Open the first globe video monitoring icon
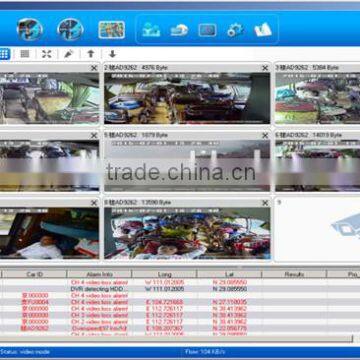The height and width of the screenshot is (360, 360). 30,29
